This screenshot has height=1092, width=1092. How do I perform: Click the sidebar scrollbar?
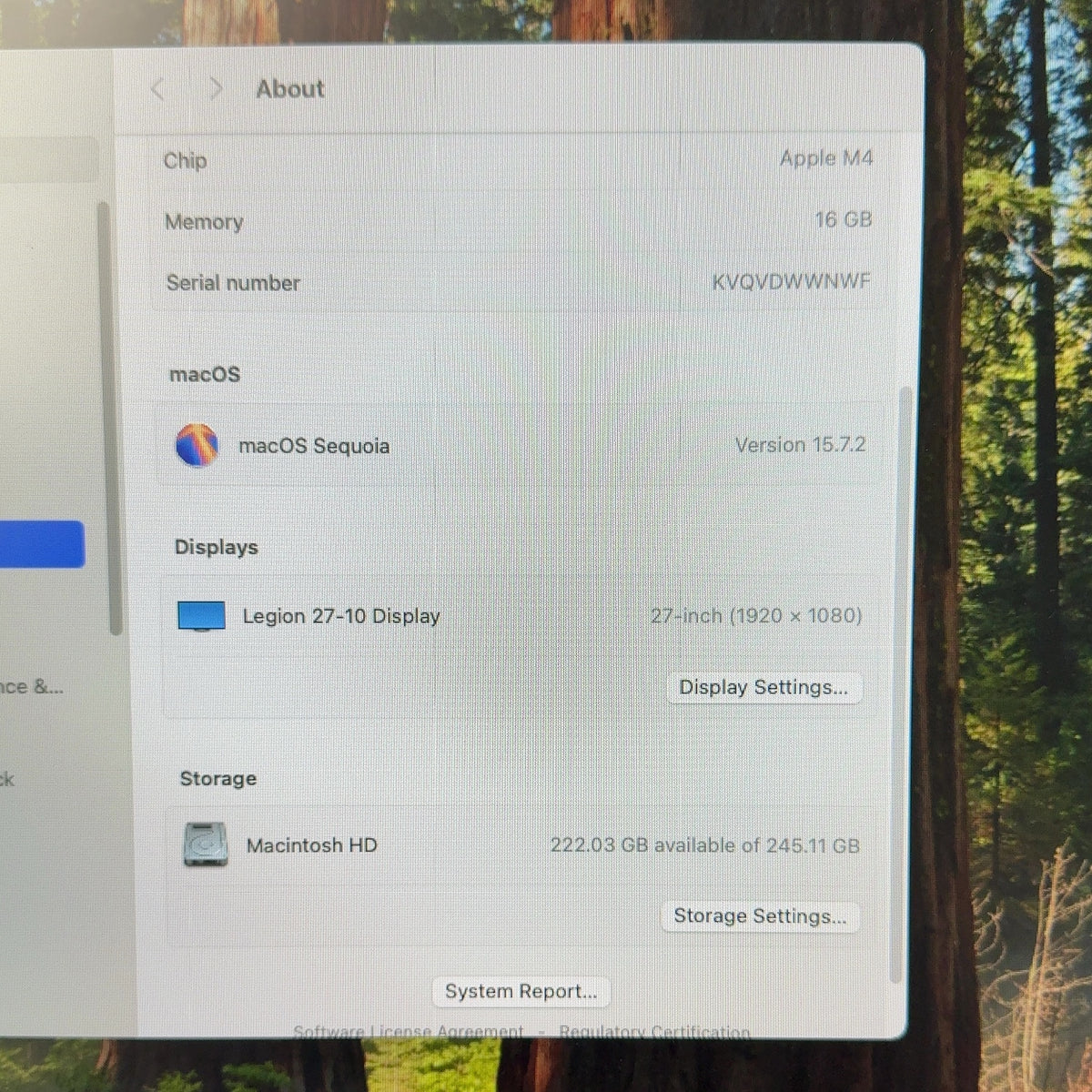[112, 419]
